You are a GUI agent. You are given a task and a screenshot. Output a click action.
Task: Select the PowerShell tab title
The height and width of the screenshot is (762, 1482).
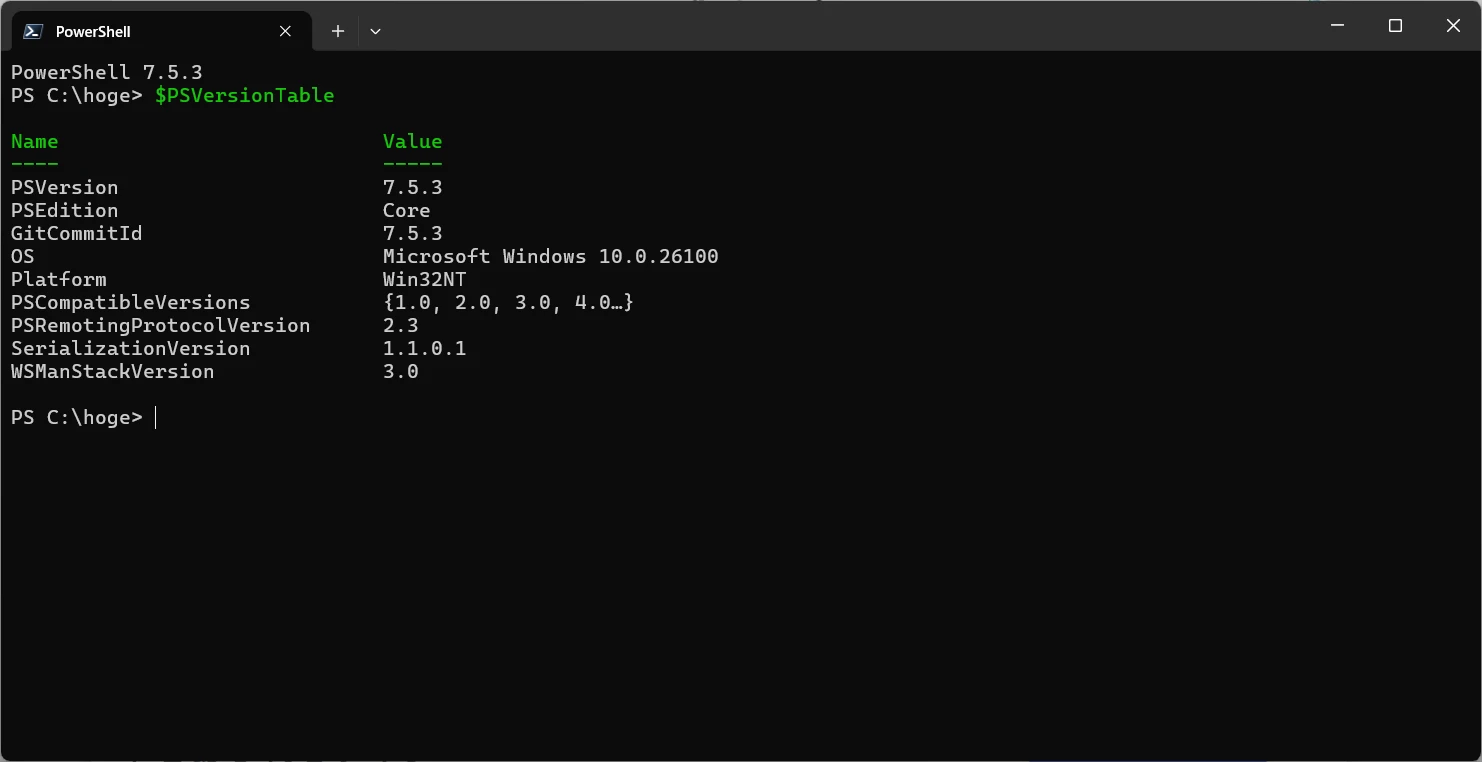pos(93,32)
